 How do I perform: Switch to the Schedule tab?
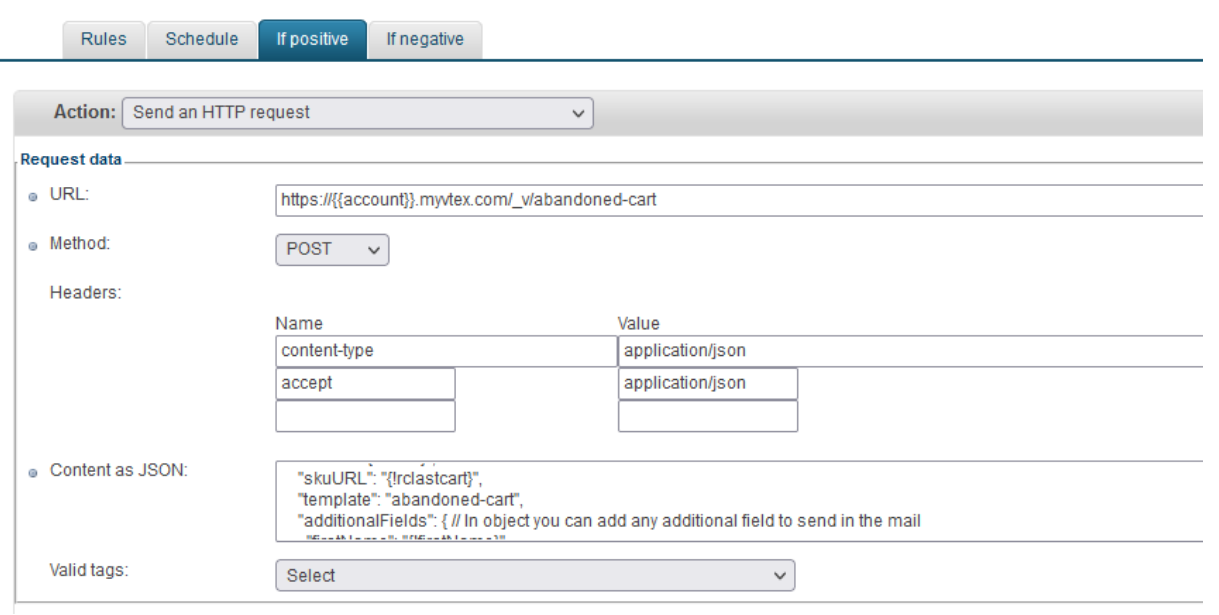(x=201, y=40)
